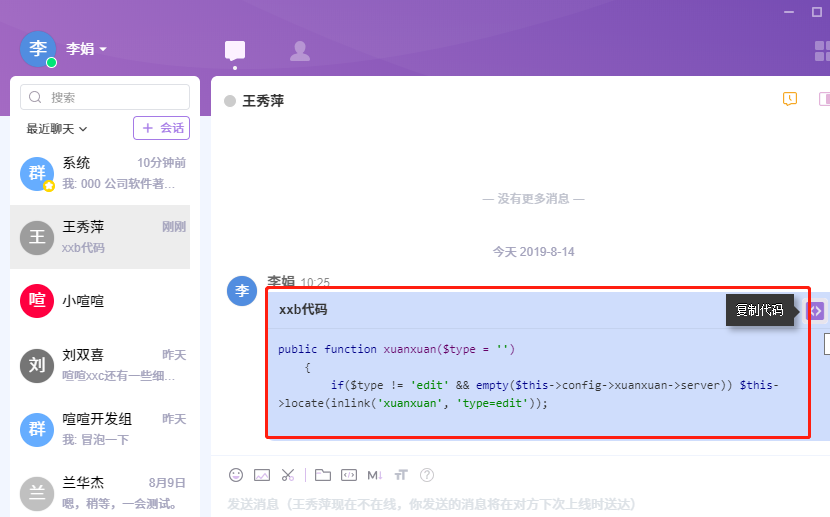Toggle the chat sidebar panel
The width and height of the screenshot is (830, 517).
[x=824, y=99]
